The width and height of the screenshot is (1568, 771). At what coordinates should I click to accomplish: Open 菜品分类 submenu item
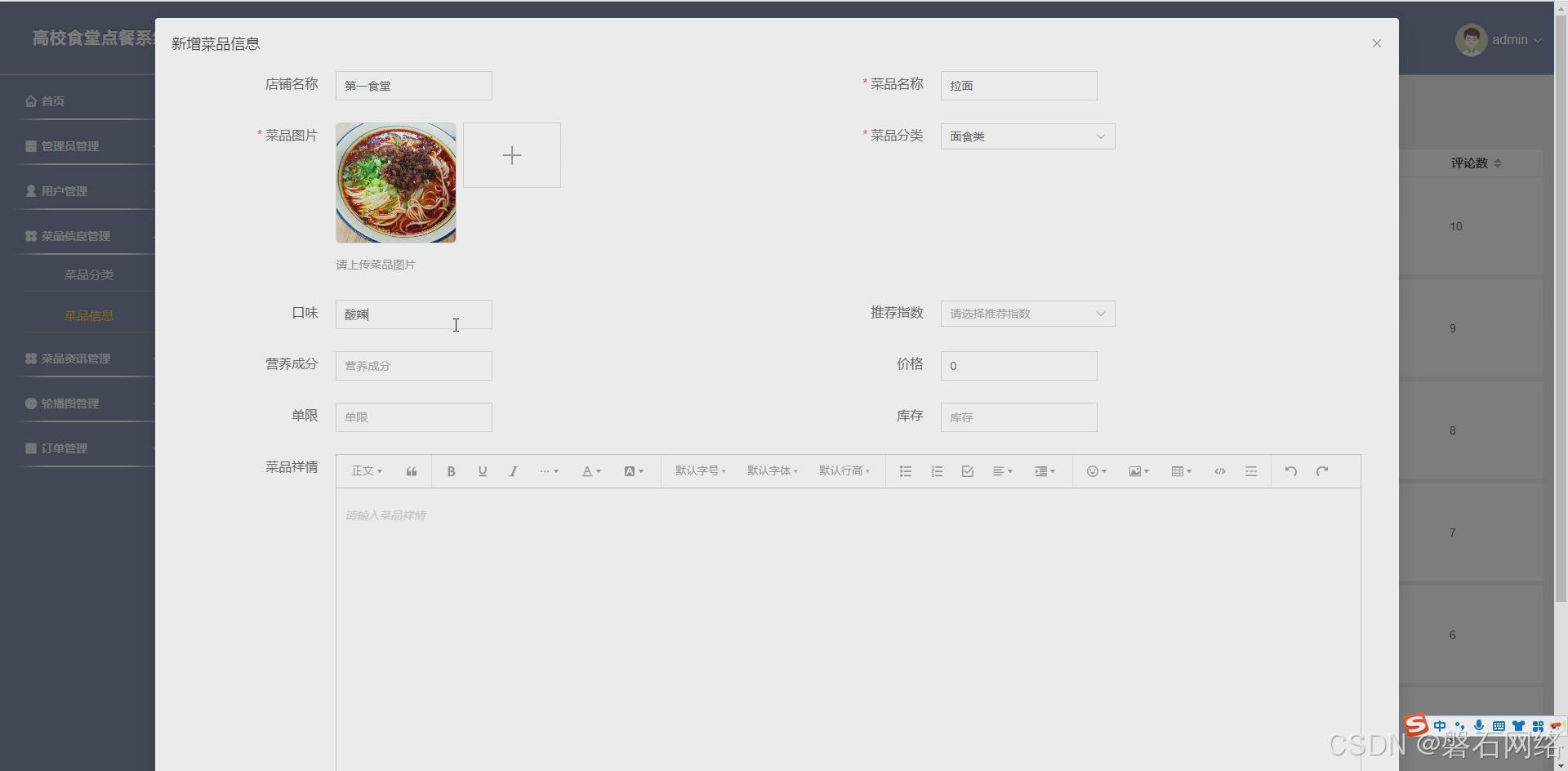pyautogui.click(x=89, y=275)
